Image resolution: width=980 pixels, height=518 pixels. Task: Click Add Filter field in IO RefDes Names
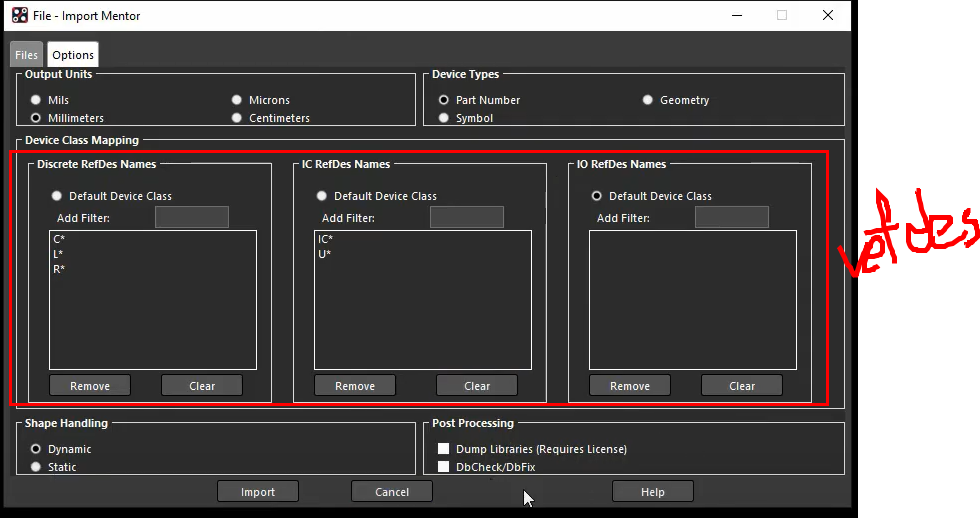click(x=732, y=217)
